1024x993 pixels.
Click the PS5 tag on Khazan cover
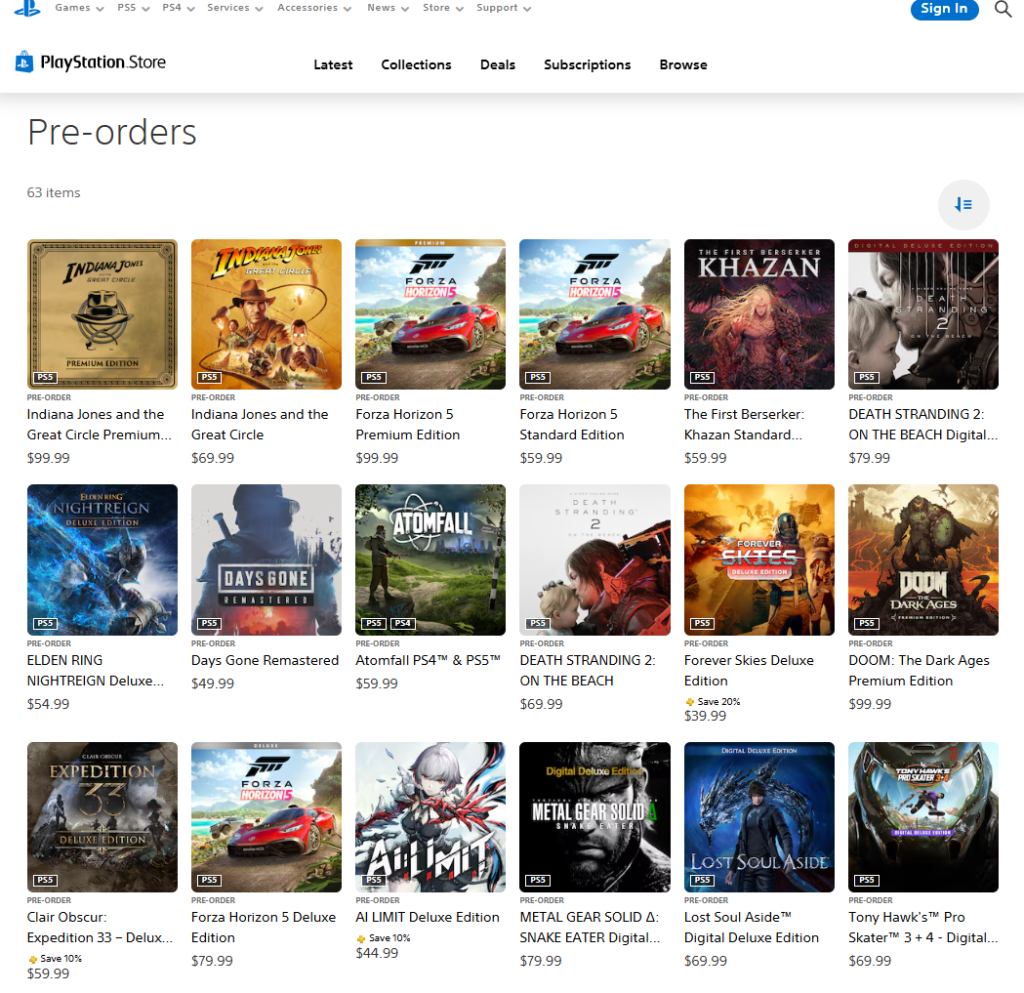tap(702, 377)
